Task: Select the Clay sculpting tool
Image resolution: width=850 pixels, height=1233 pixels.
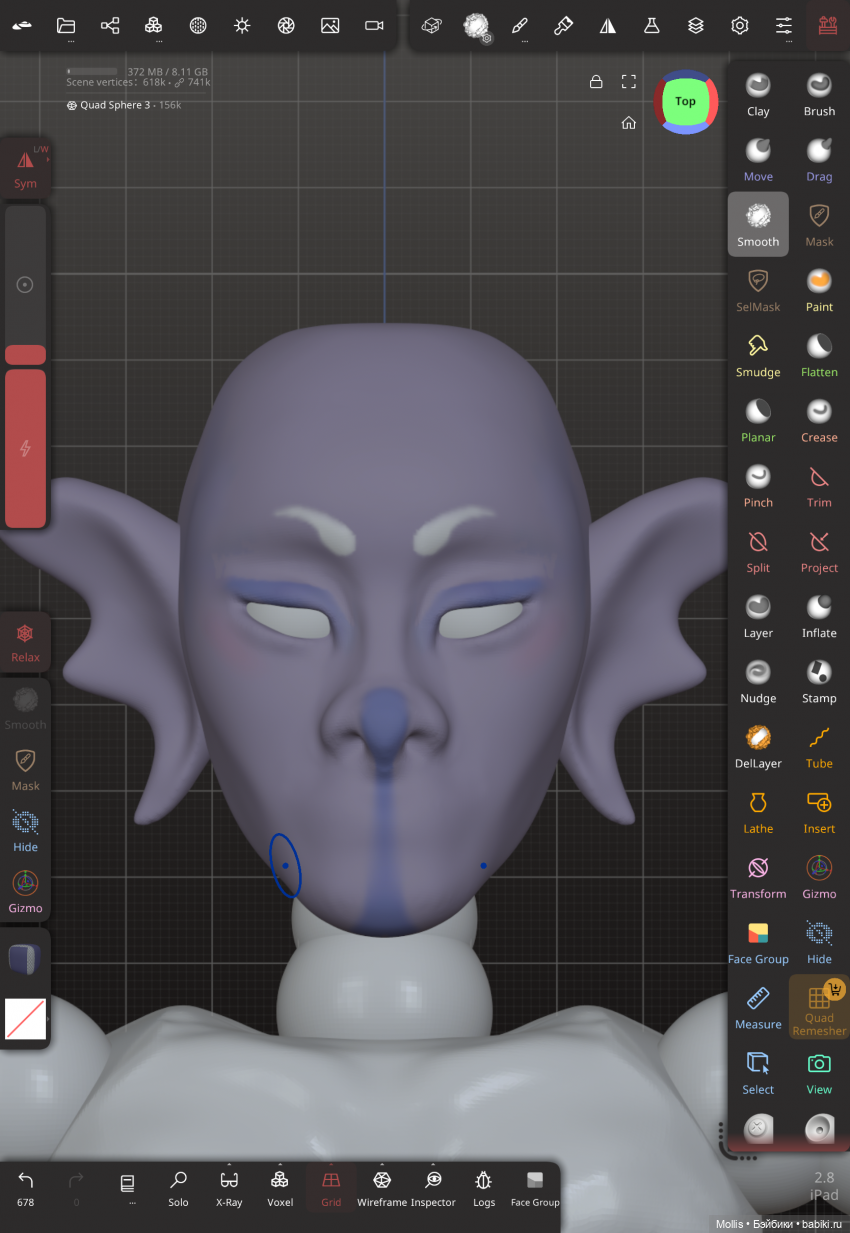Action: pyautogui.click(x=758, y=94)
